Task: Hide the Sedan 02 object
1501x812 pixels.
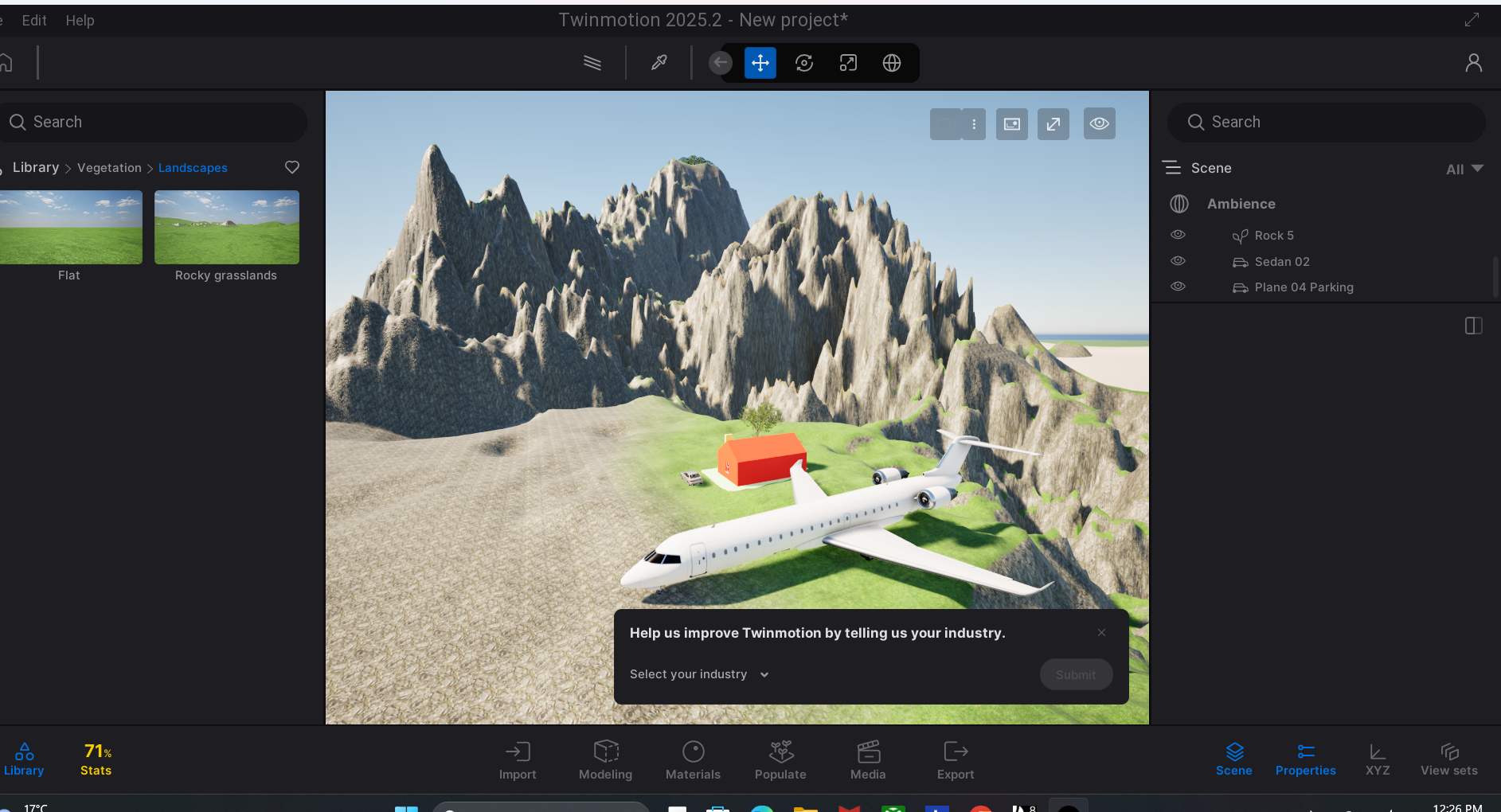Action: pos(1179,261)
